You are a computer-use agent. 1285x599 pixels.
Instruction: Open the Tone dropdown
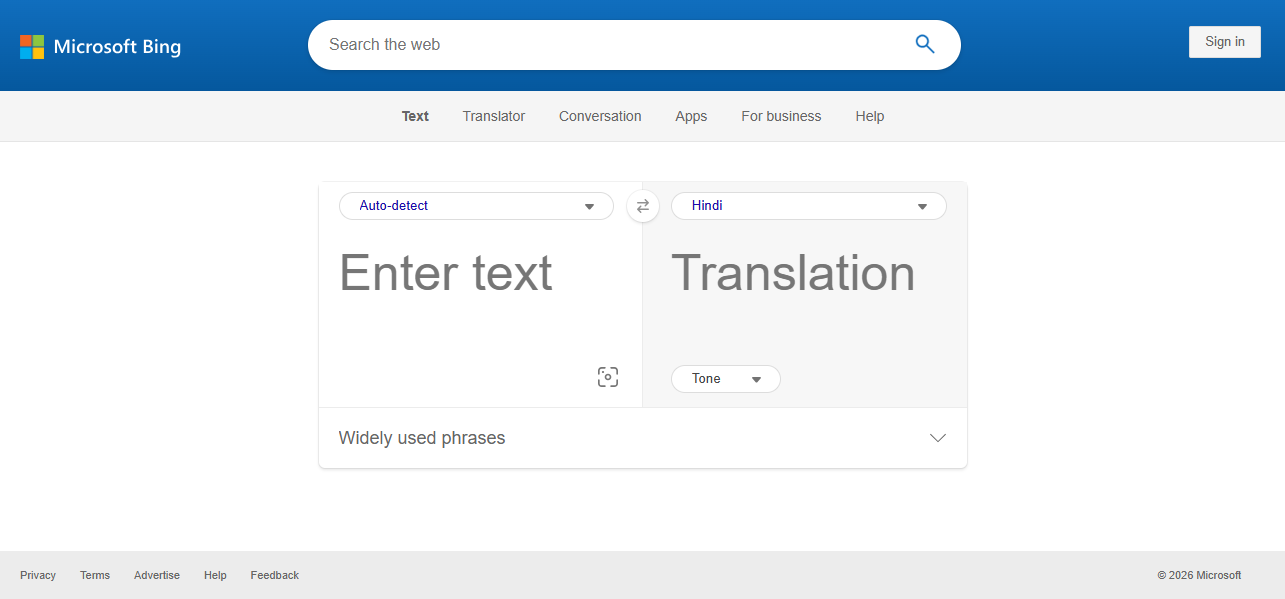point(725,379)
